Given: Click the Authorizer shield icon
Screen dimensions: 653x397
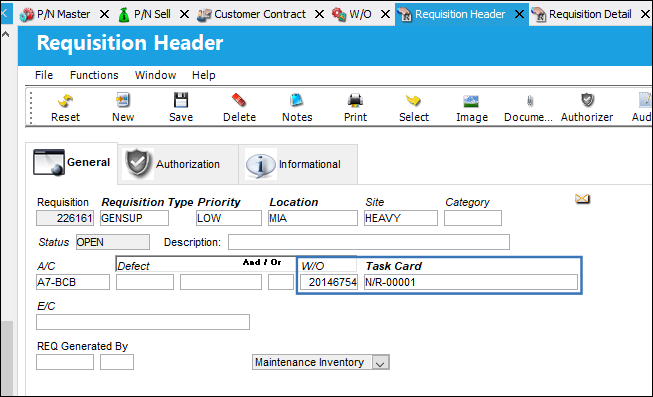Looking at the screenshot, I should (x=587, y=100).
